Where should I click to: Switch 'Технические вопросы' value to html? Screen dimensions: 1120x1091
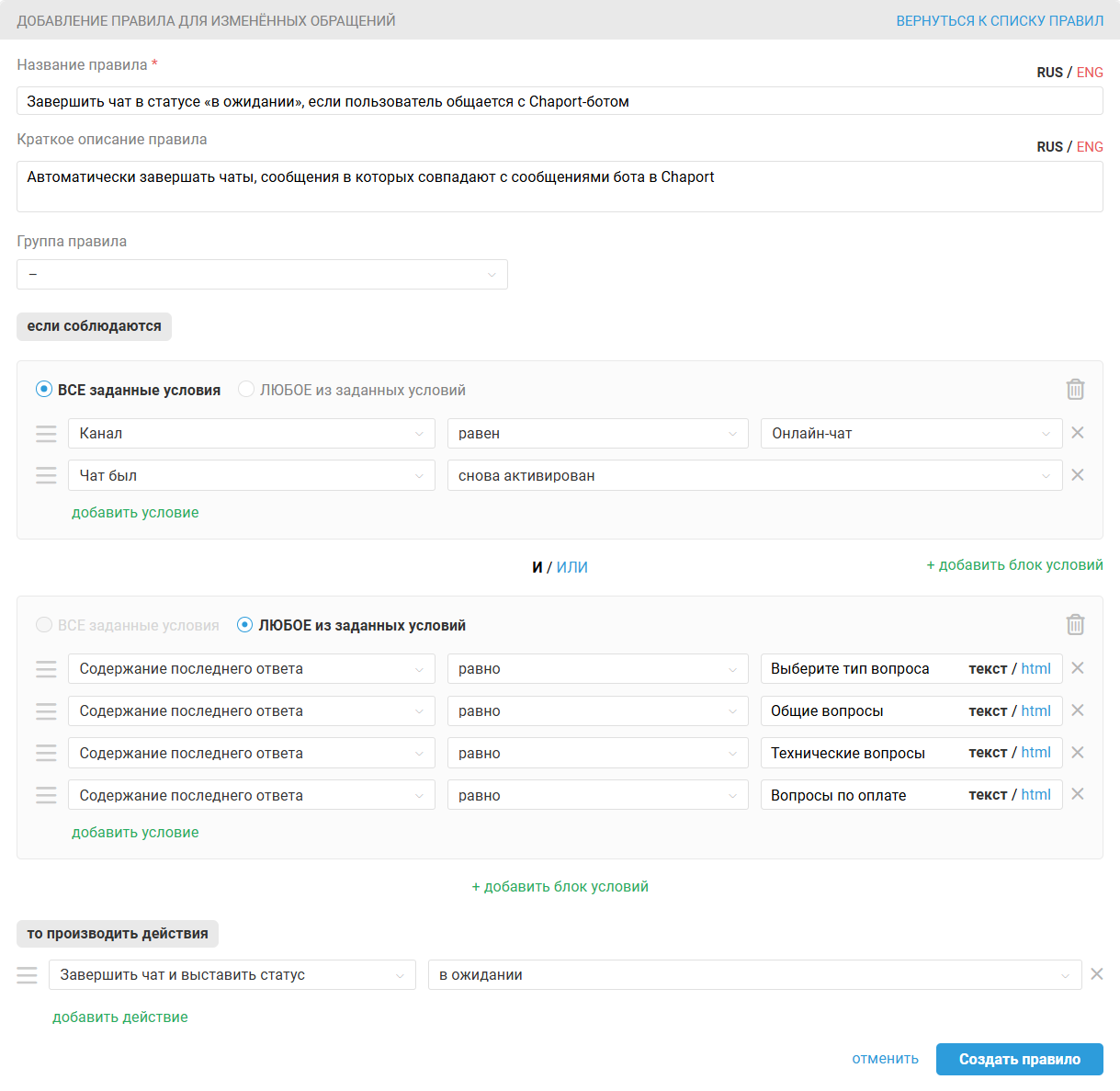click(x=1035, y=752)
